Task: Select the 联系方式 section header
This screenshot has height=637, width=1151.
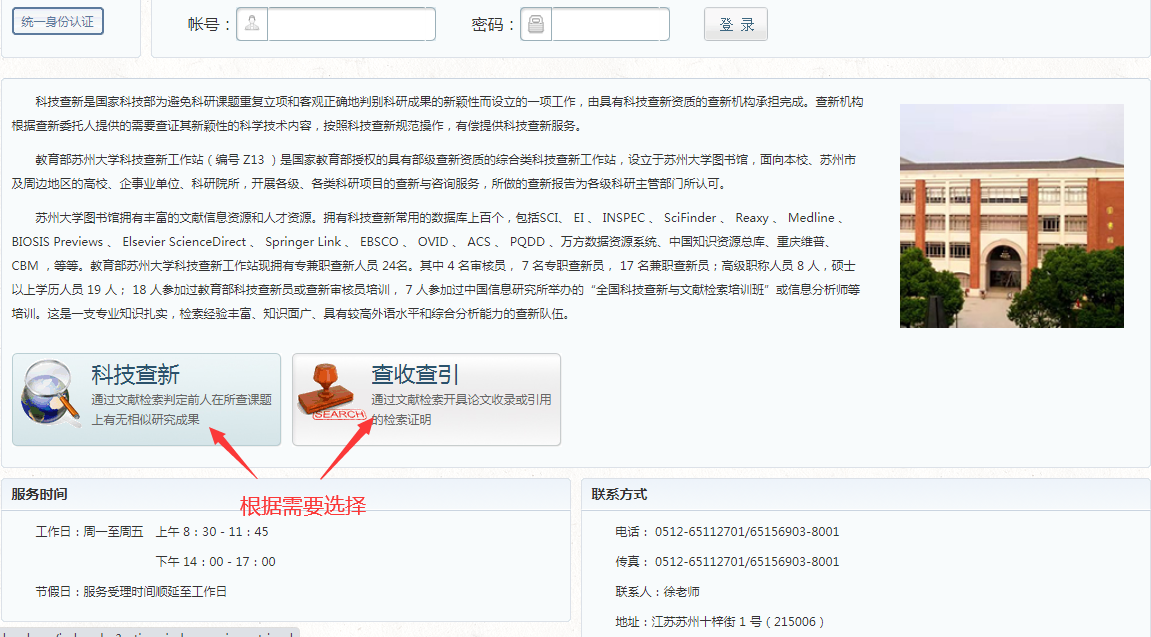Action: click(x=620, y=495)
